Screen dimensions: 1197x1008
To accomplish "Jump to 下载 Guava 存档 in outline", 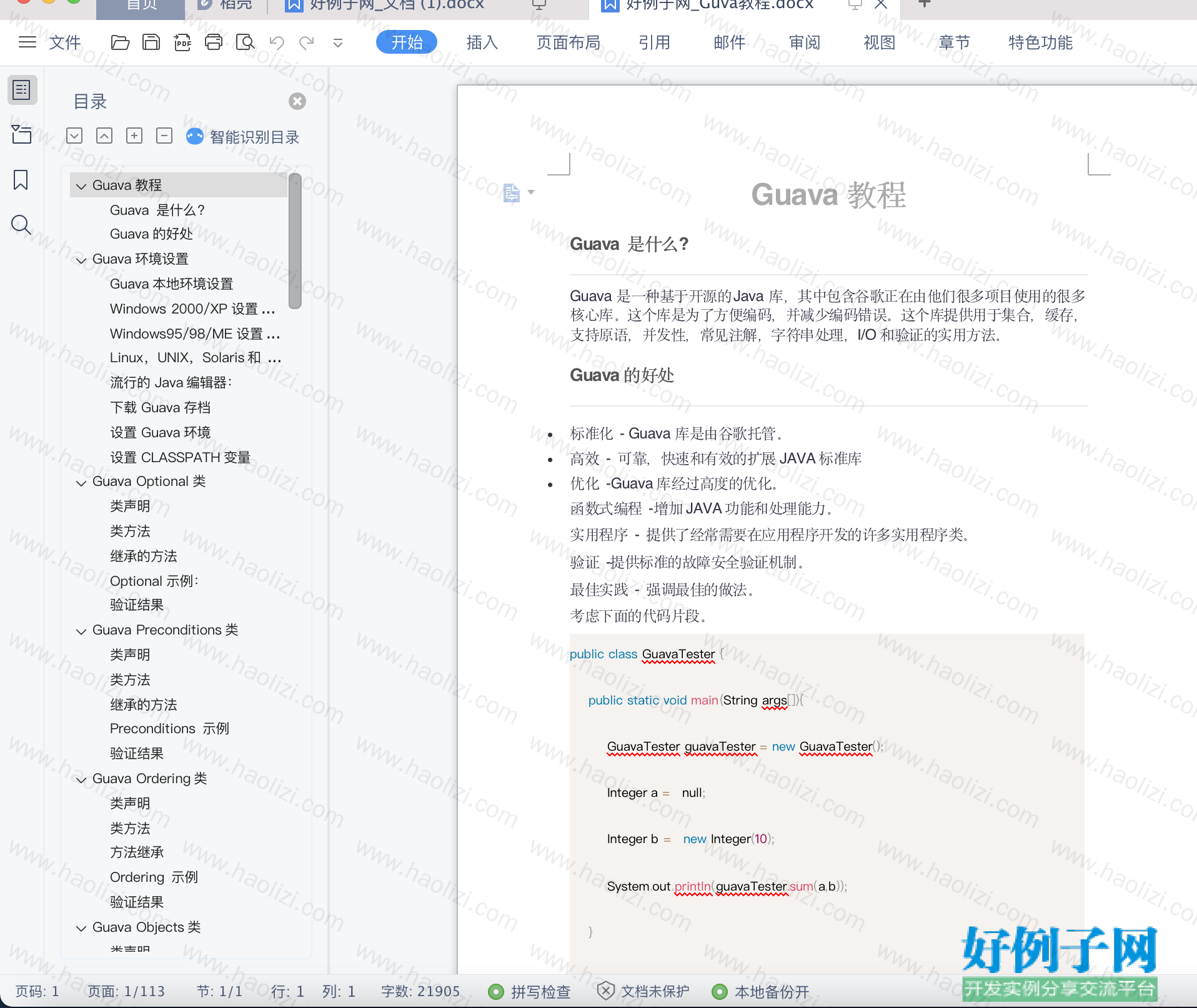I will click(160, 407).
